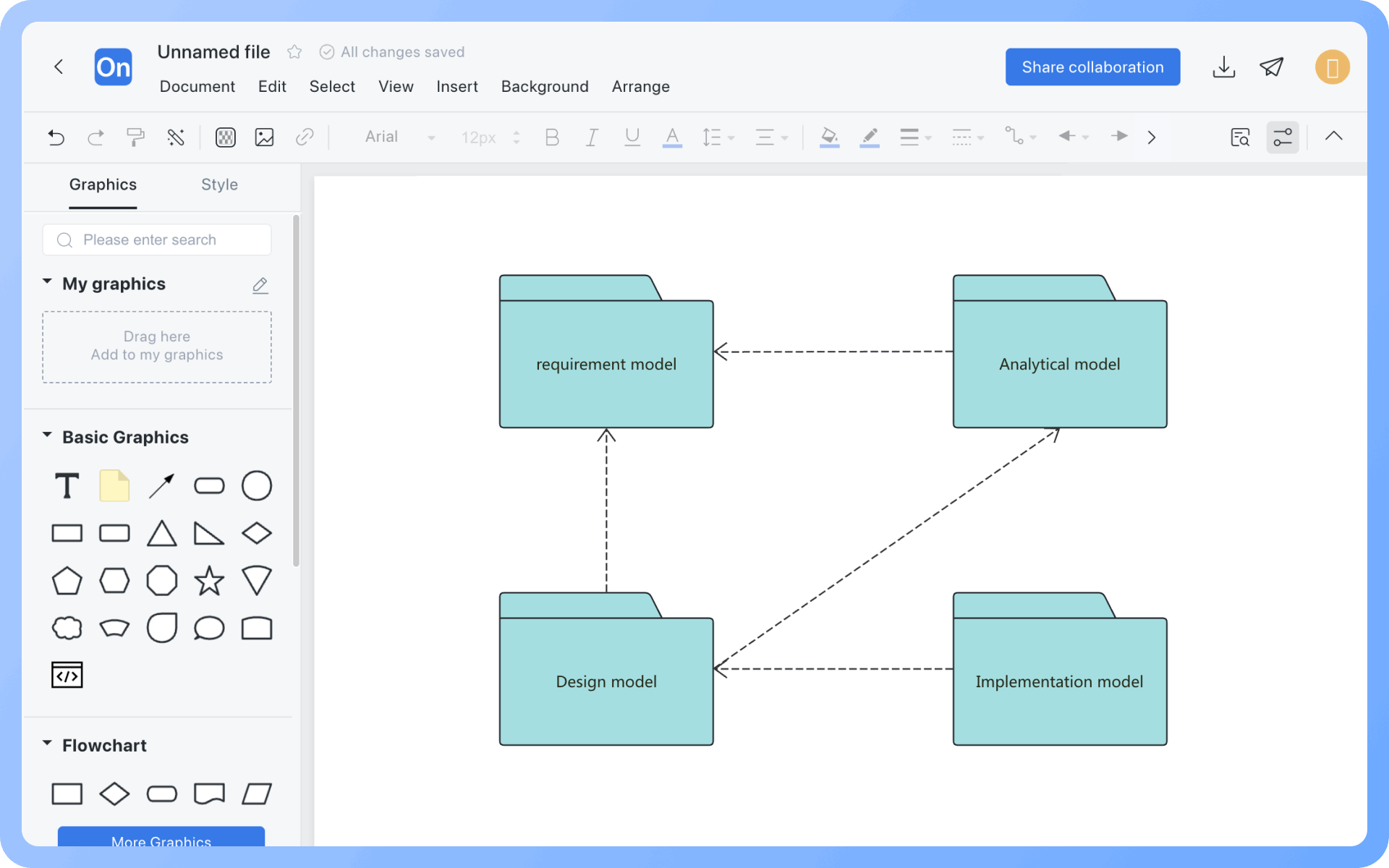
Task: Select the pentagon shape
Action: pos(67,581)
